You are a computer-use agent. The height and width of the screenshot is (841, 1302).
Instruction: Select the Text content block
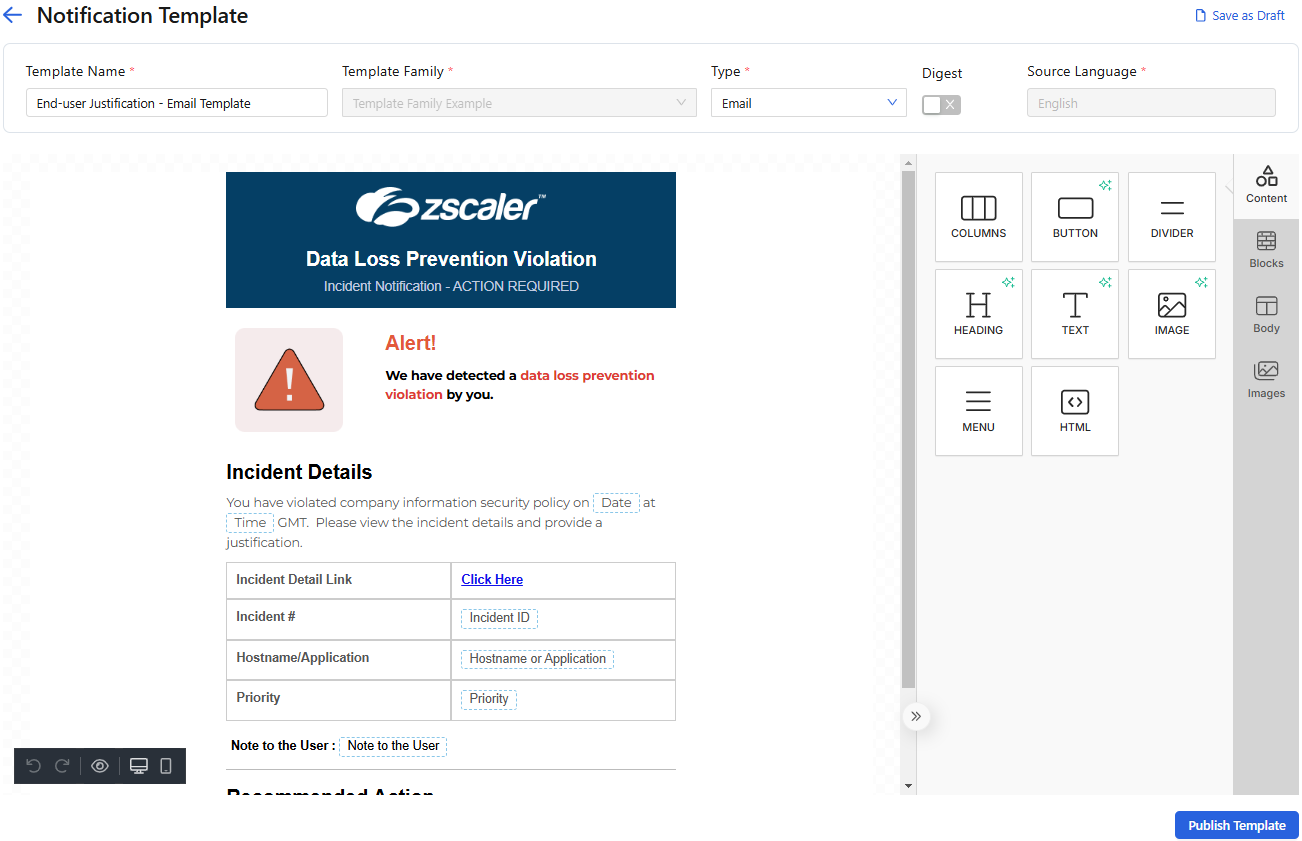[x=1074, y=313]
